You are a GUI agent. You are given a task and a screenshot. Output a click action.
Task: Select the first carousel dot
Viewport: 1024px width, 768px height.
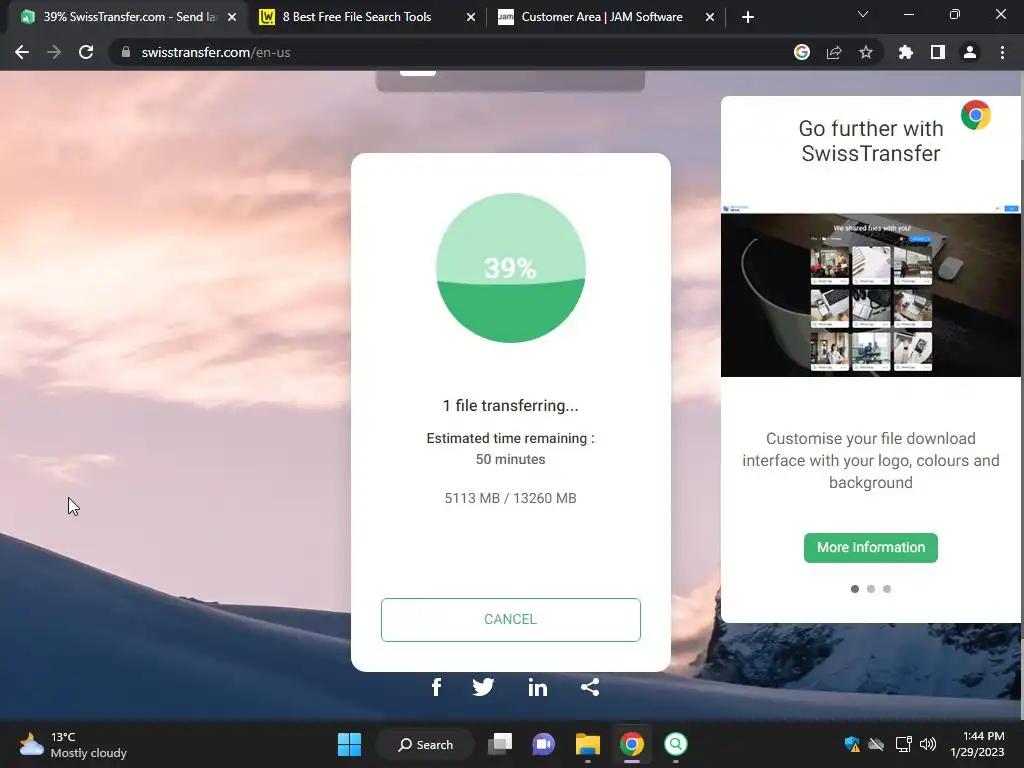pos(855,588)
